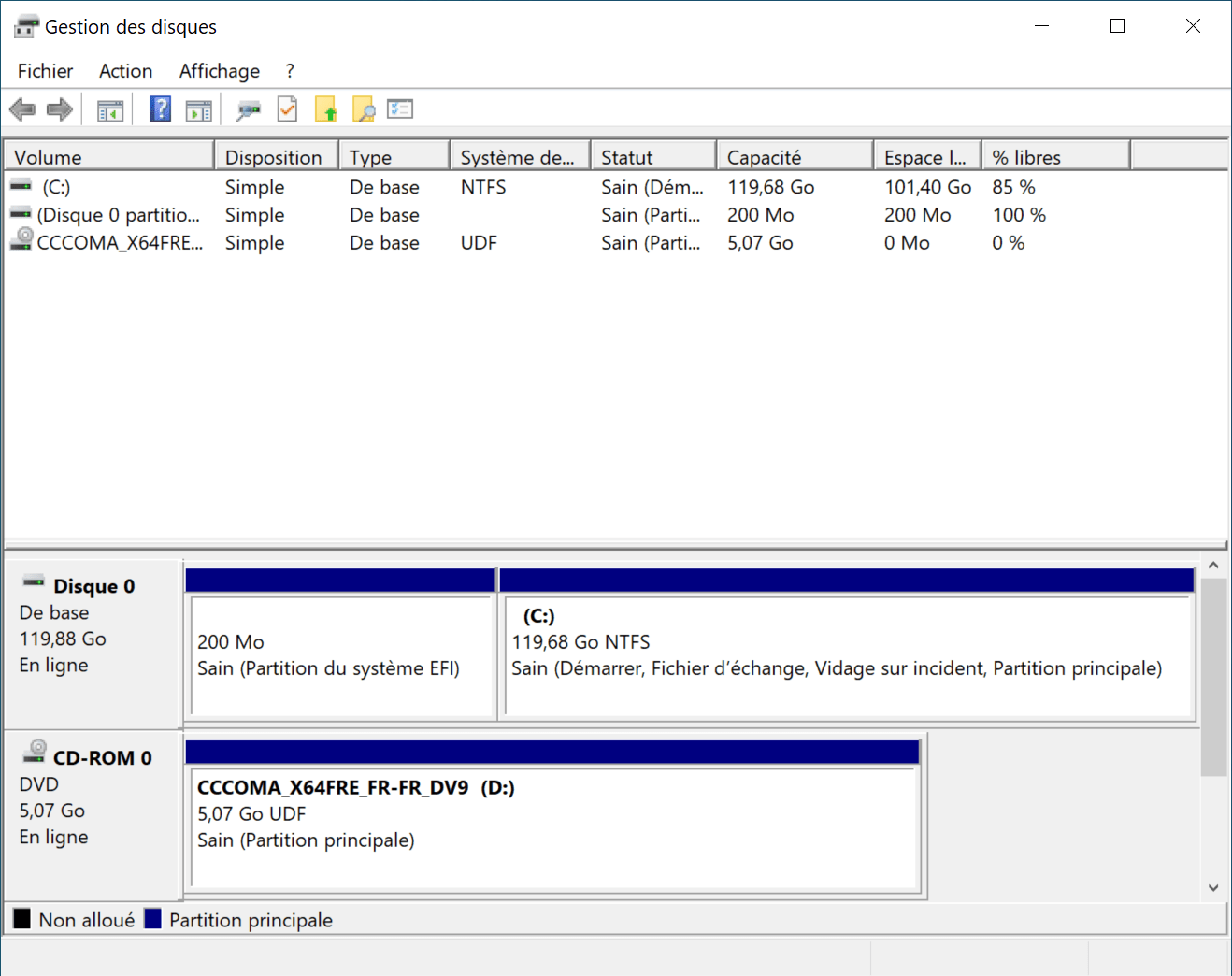The height and width of the screenshot is (976, 1232).
Task: Click the 100 % free cell
Action: tap(1019, 215)
